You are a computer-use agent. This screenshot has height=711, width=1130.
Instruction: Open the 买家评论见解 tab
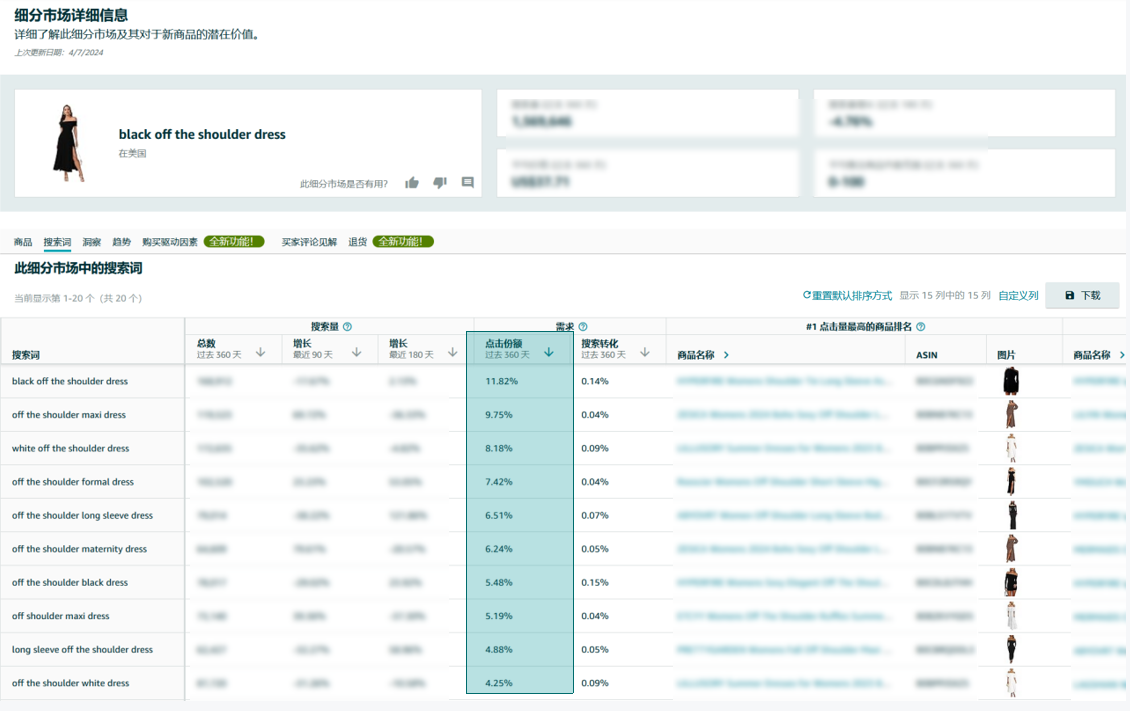pos(309,242)
